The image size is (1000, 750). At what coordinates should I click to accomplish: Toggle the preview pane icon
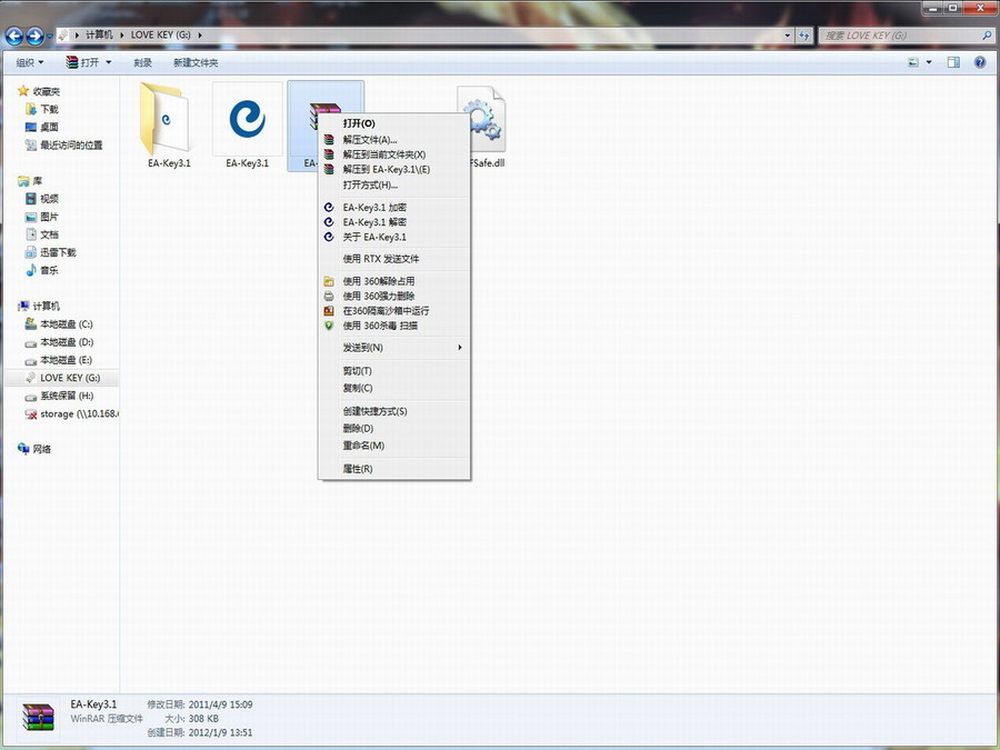(x=953, y=62)
